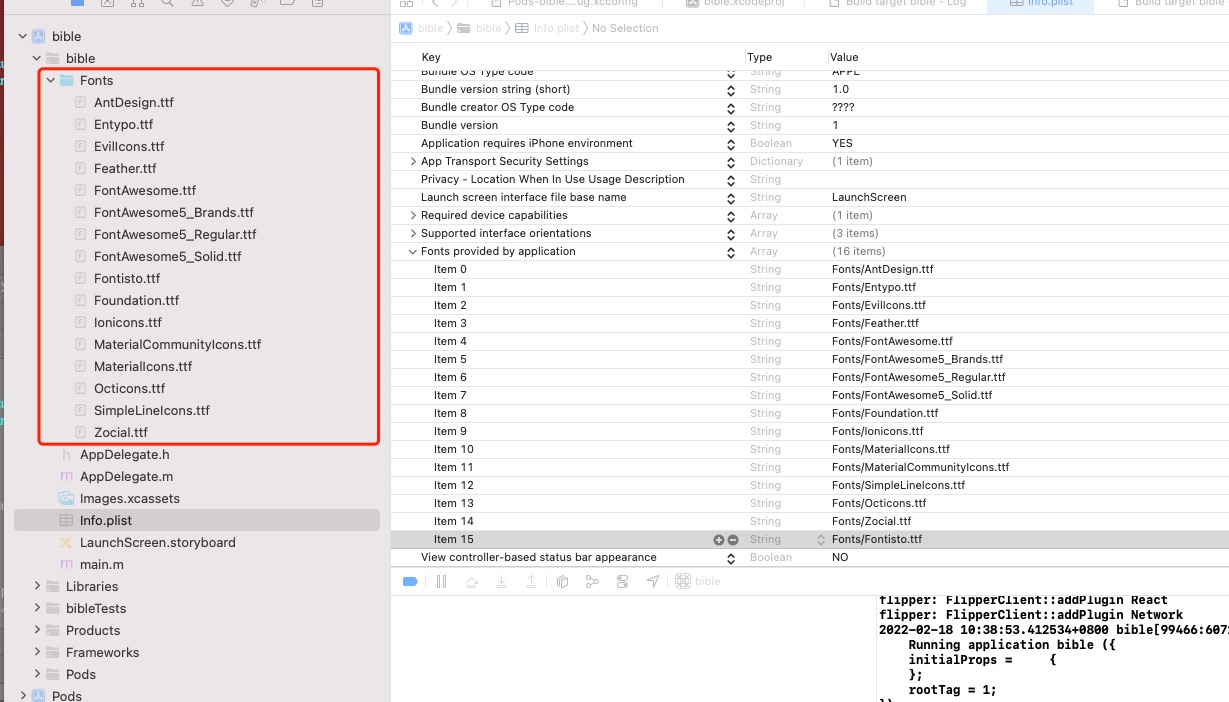The image size is (1229, 702).
Task: Expand the Libraries group
Action: click(x=37, y=587)
